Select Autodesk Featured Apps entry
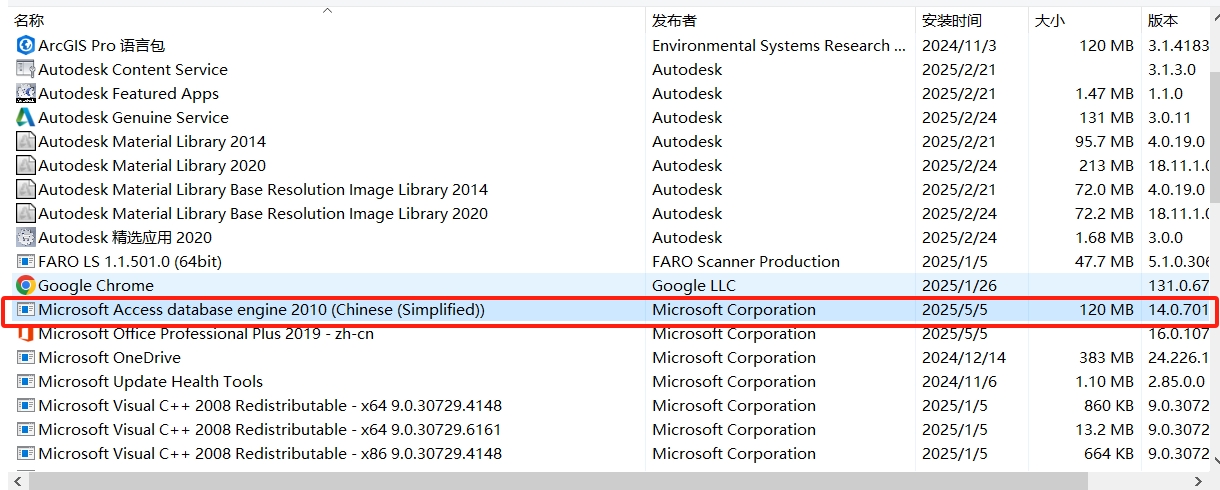The height and width of the screenshot is (490, 1220). click(609, 93)
